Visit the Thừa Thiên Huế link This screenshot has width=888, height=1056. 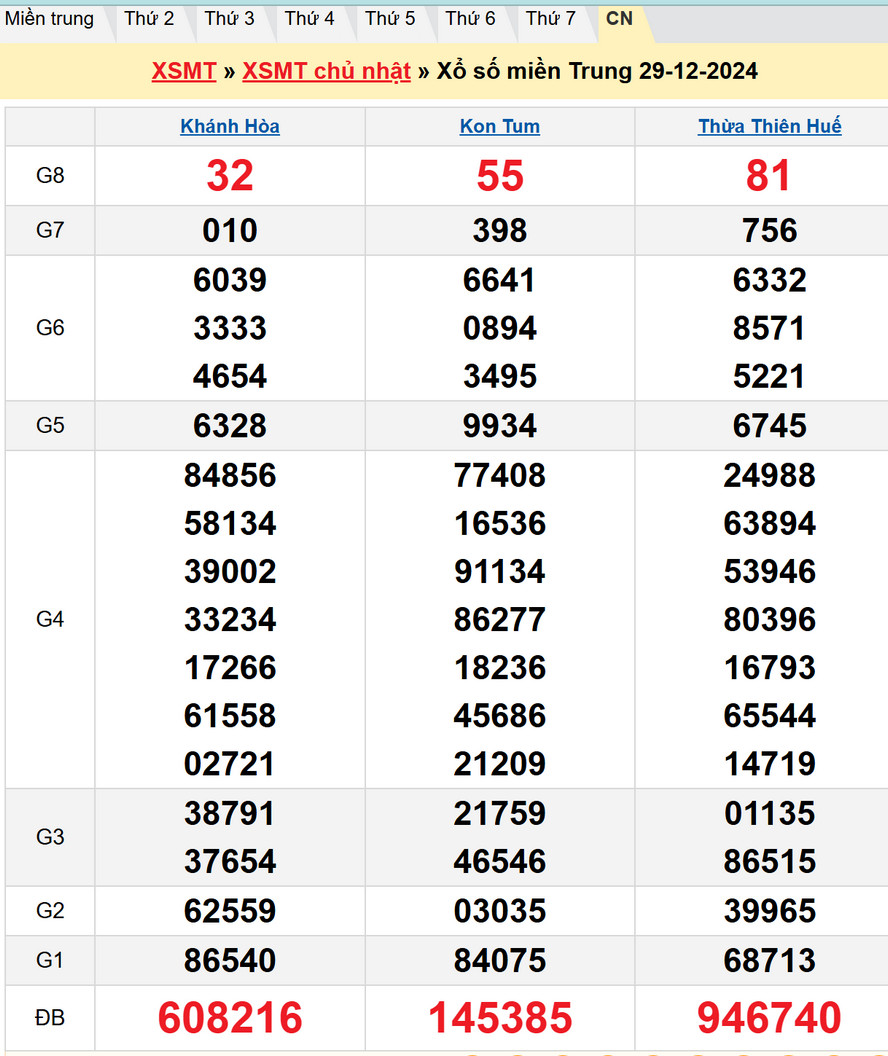tap(769, 126)
